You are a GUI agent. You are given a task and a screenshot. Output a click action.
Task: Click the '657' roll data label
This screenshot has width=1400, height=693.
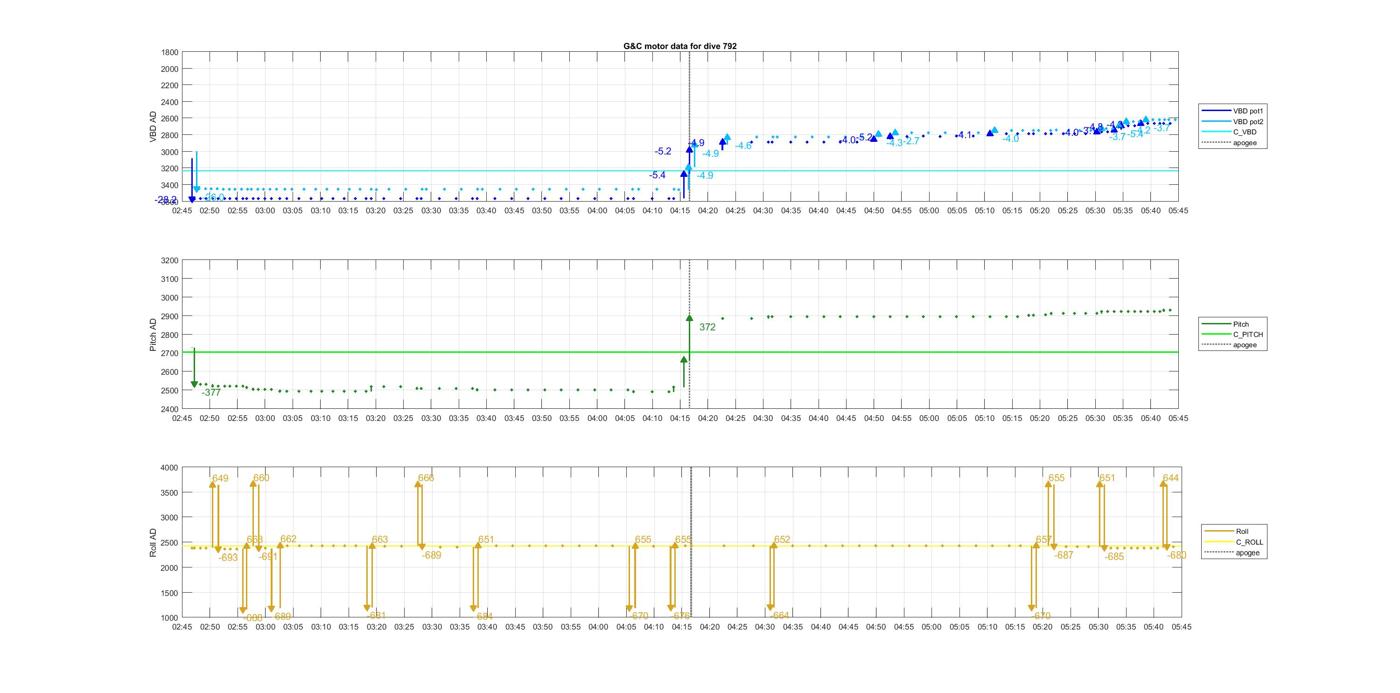(1043, 540)
